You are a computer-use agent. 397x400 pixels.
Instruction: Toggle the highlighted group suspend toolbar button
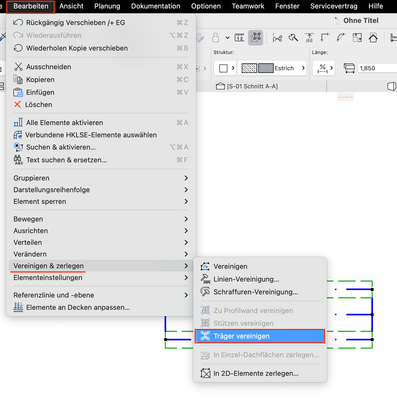(x=256, y=37)
